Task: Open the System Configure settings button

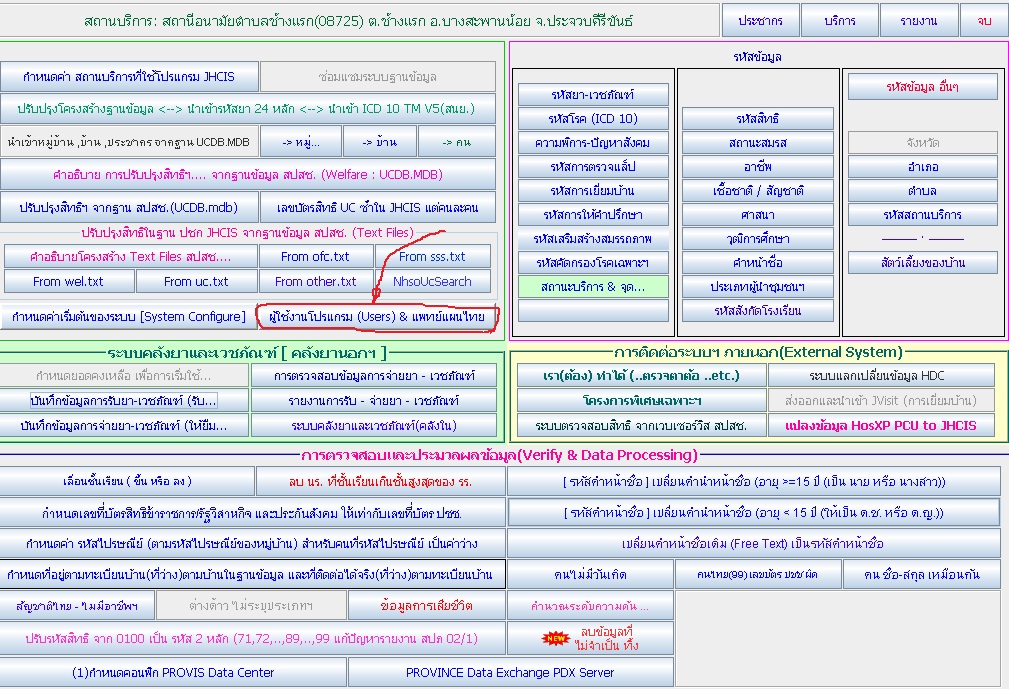Action: click(x=127, y=317)
